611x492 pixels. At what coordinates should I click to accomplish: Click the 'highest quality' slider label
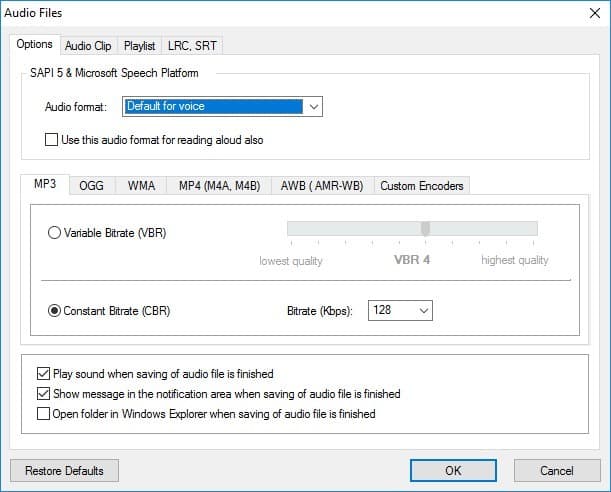coord(515,260)
